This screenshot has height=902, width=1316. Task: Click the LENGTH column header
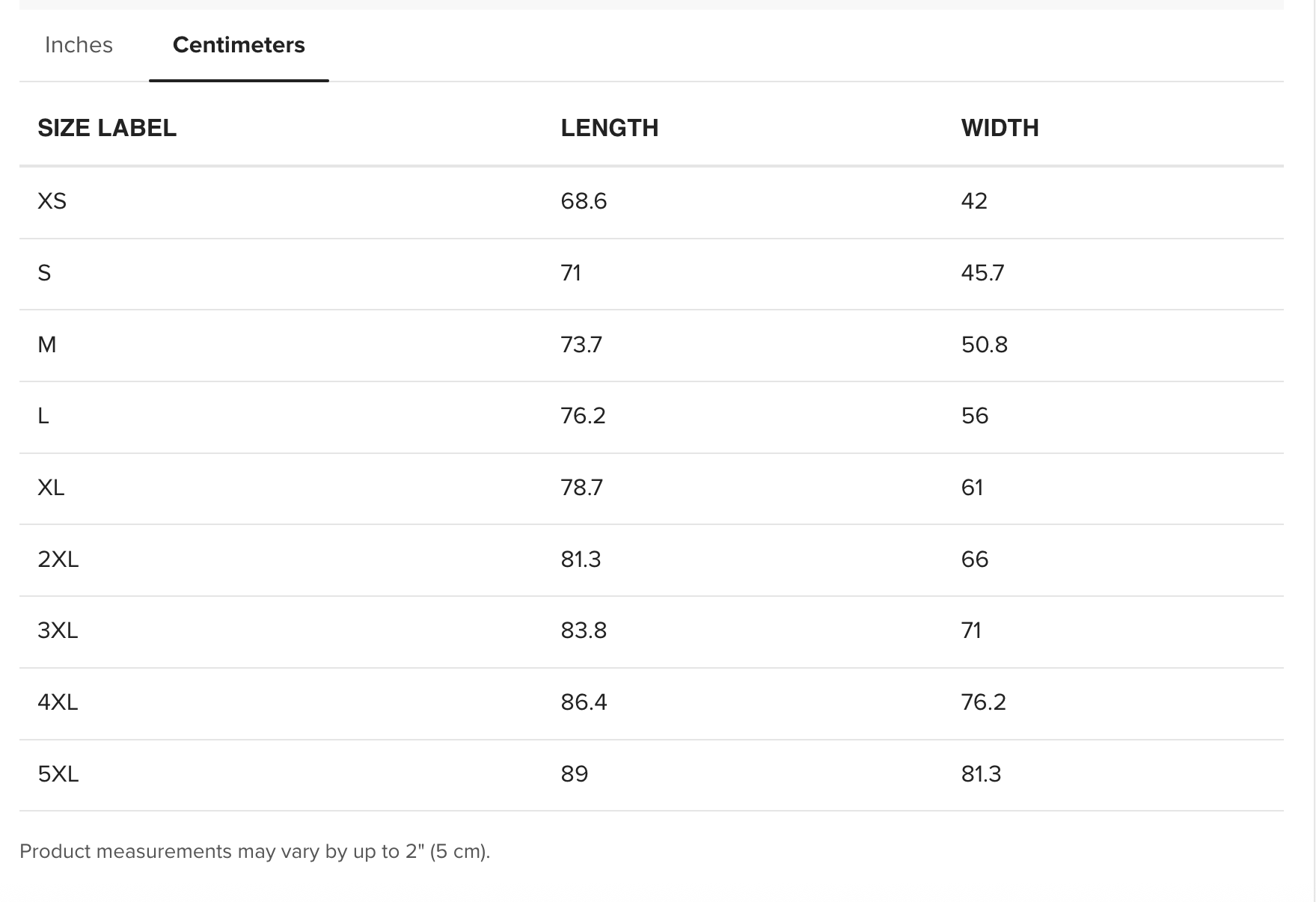[610, 128]
